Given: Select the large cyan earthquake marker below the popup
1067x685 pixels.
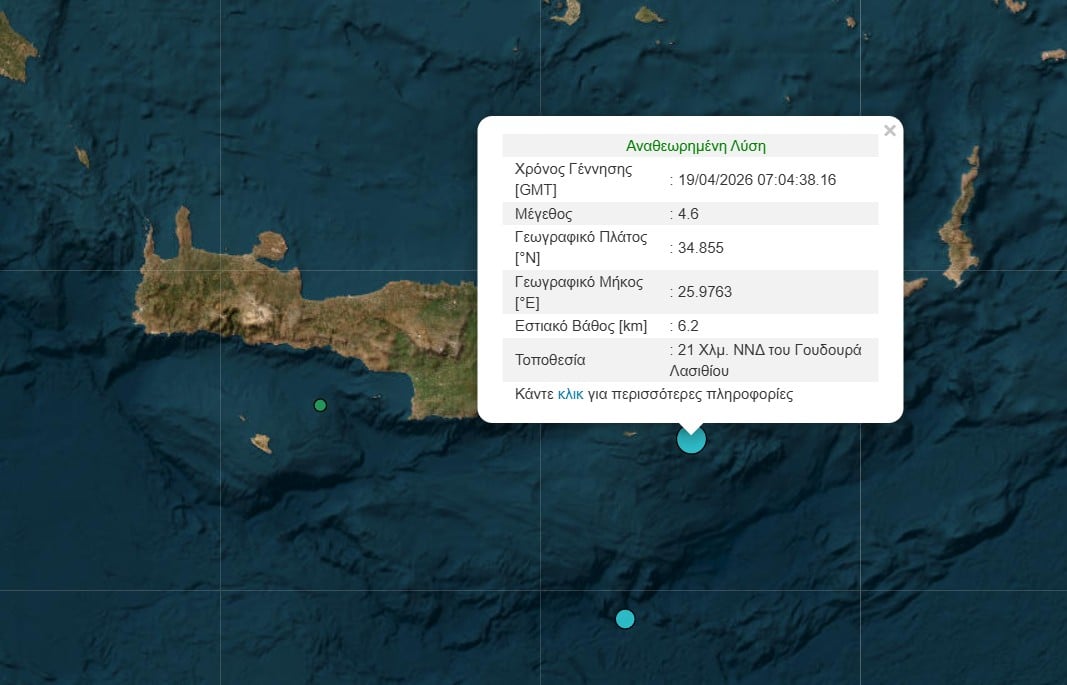Looking at the screenshot, I should click(691, 439).
